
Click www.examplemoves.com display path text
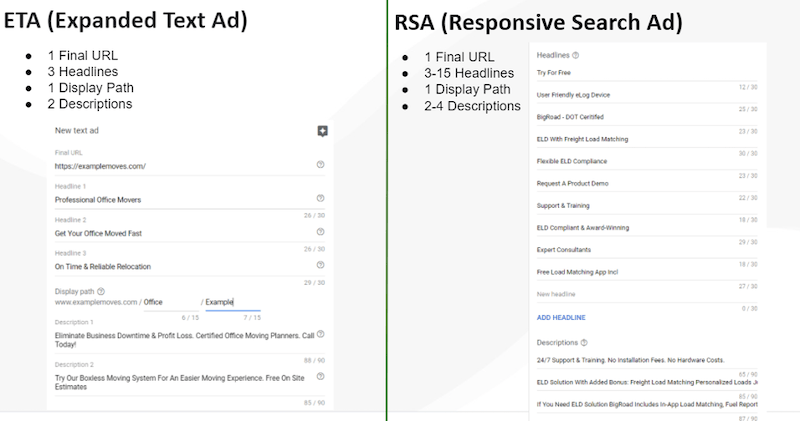coord(96,302)
